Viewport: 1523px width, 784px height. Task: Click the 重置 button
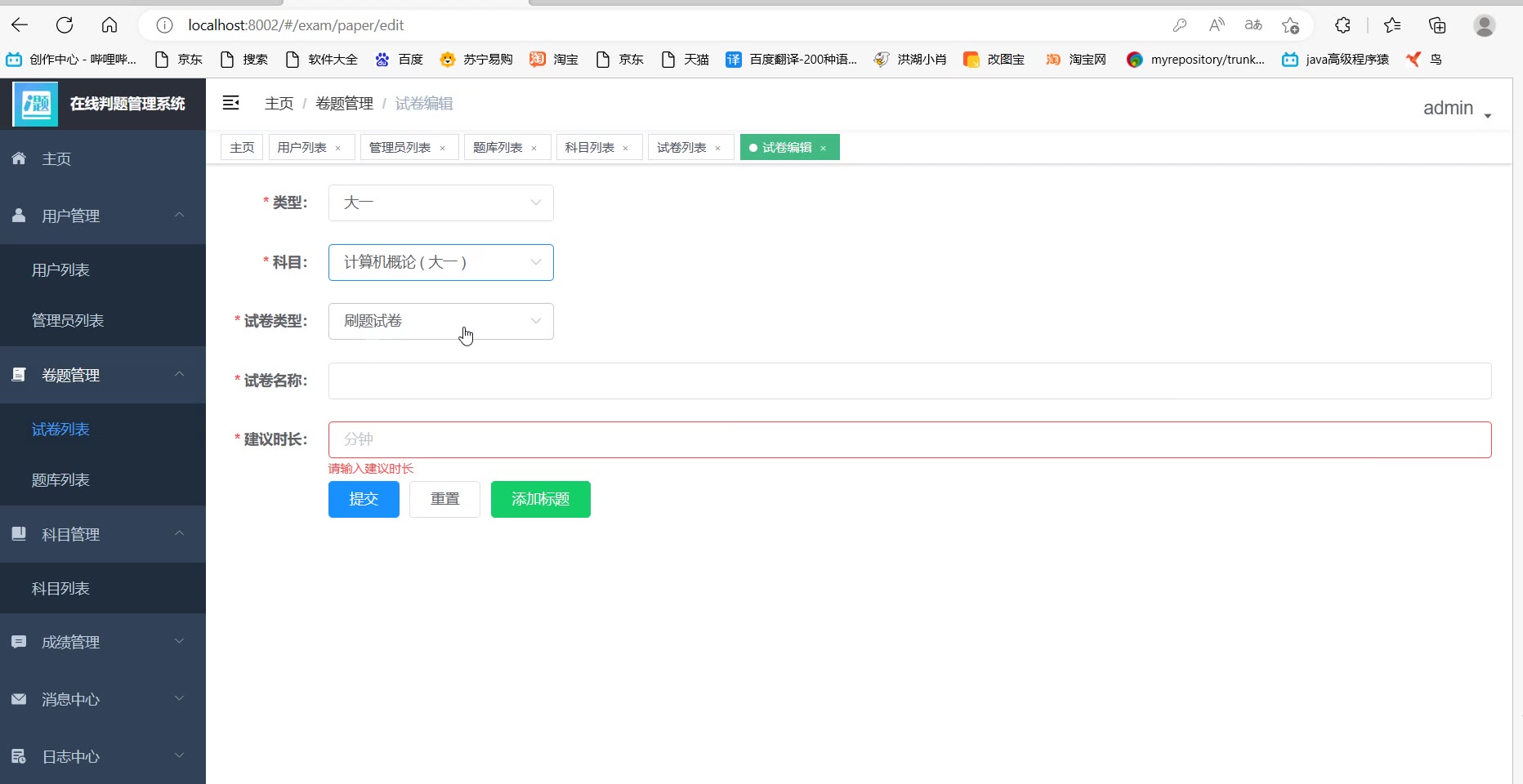point(444,499)
